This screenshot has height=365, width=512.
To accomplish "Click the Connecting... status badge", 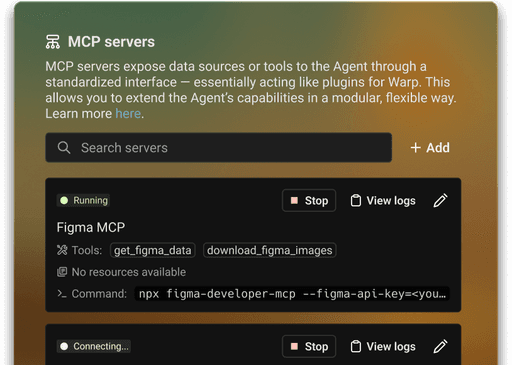I will pos(94,346).
